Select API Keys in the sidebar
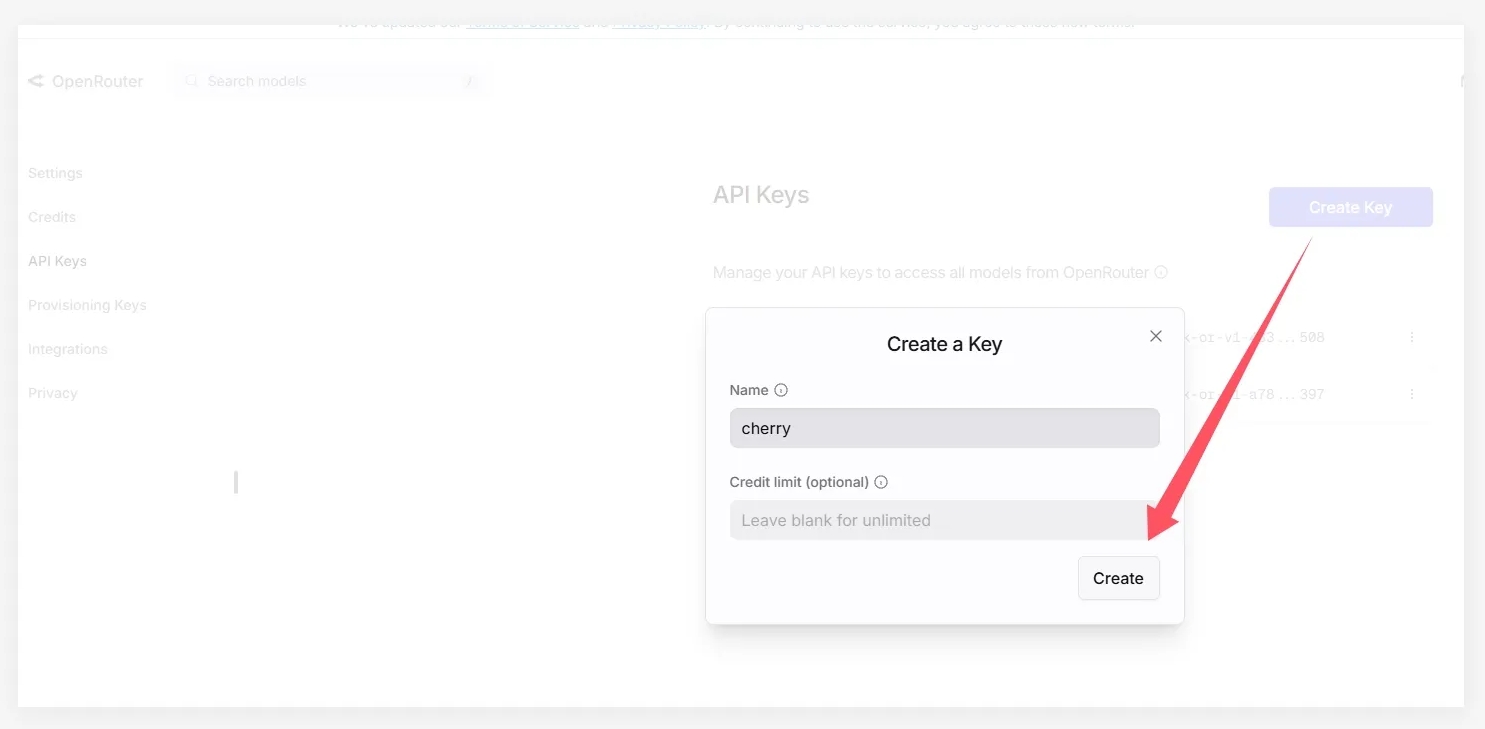This screenshot has height=729, width=1485. 57,261
